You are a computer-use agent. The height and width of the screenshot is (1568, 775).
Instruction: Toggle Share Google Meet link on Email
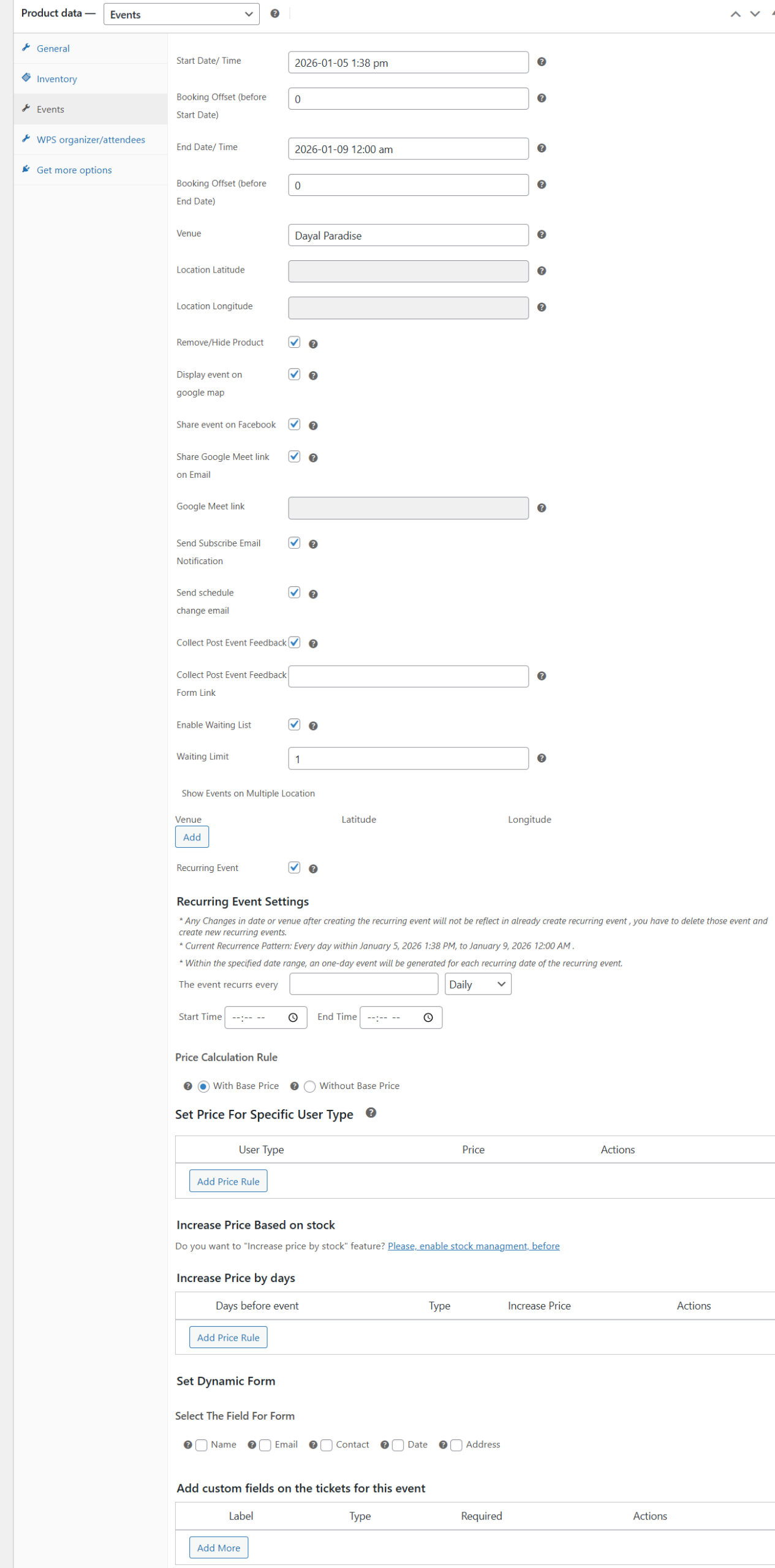tap(294, 456)
